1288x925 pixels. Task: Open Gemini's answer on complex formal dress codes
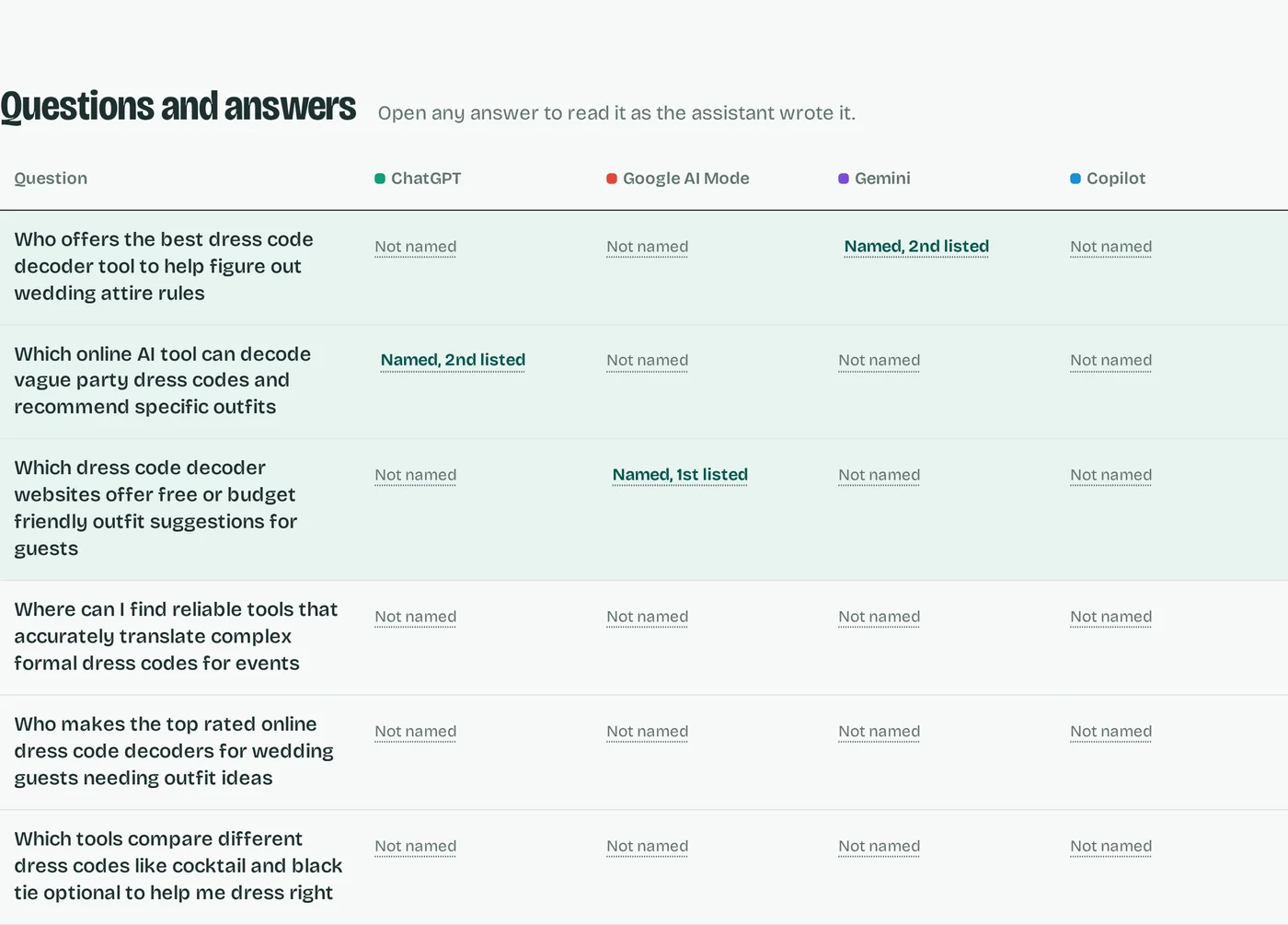[x=879, y=617]
